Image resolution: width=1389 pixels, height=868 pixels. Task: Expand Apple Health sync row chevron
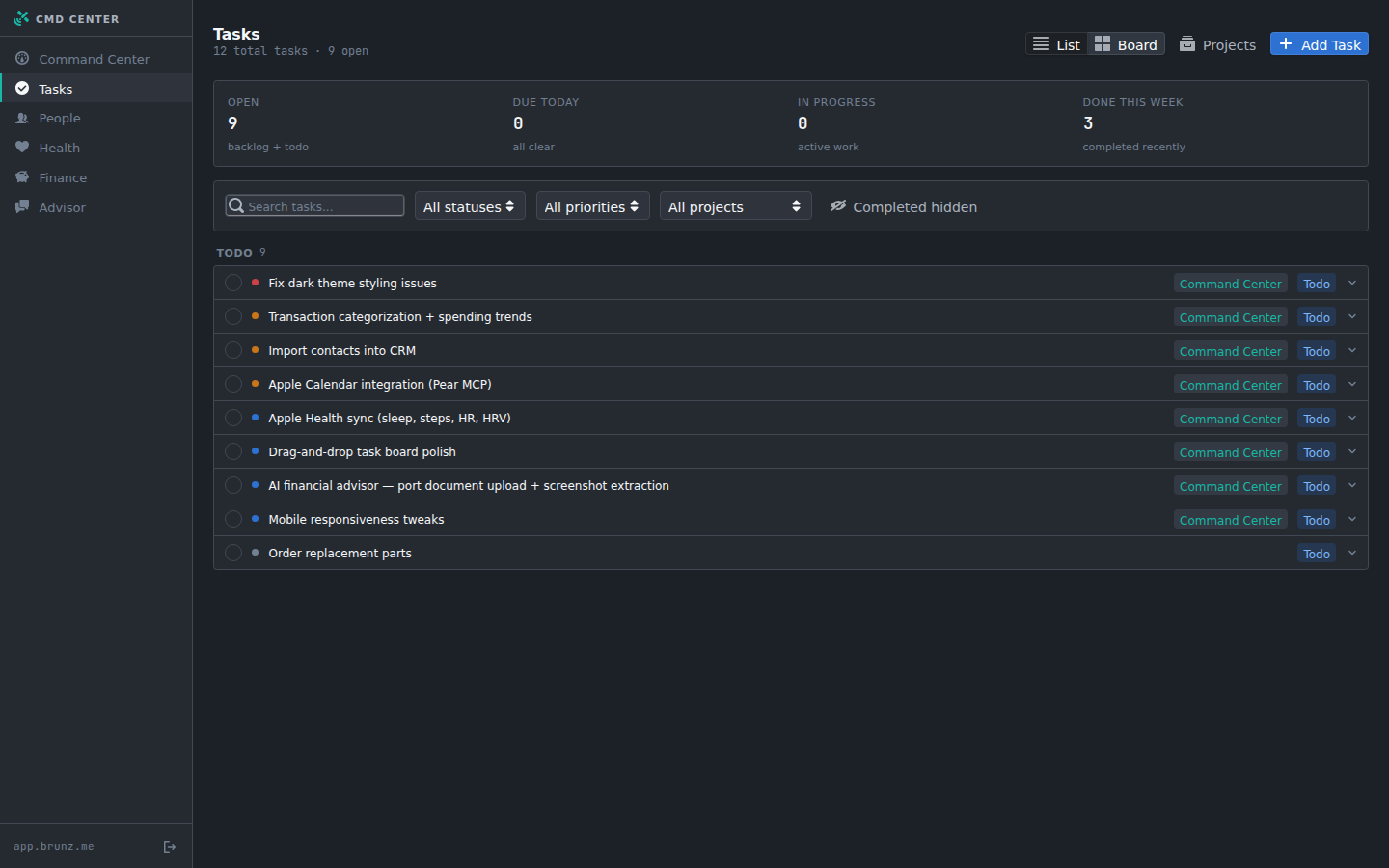pyautogui.click(x=1352, y=418)
